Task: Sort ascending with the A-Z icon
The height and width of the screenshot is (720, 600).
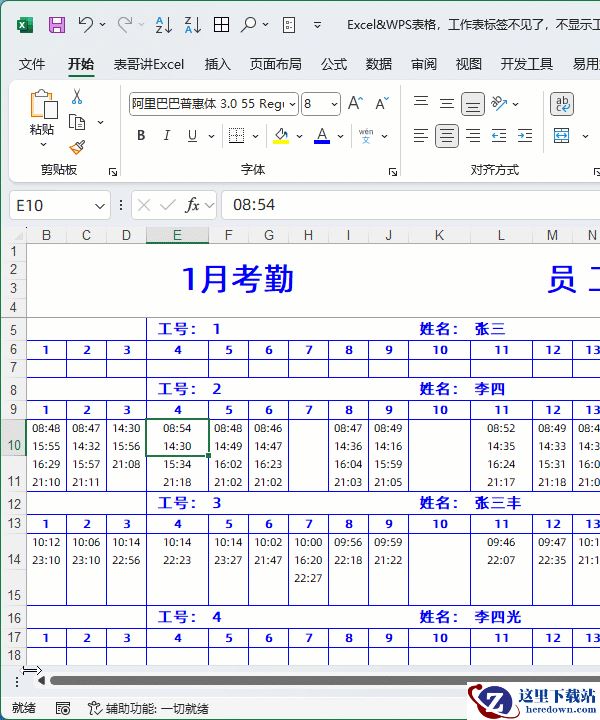Action: click(x=164, y=25)
